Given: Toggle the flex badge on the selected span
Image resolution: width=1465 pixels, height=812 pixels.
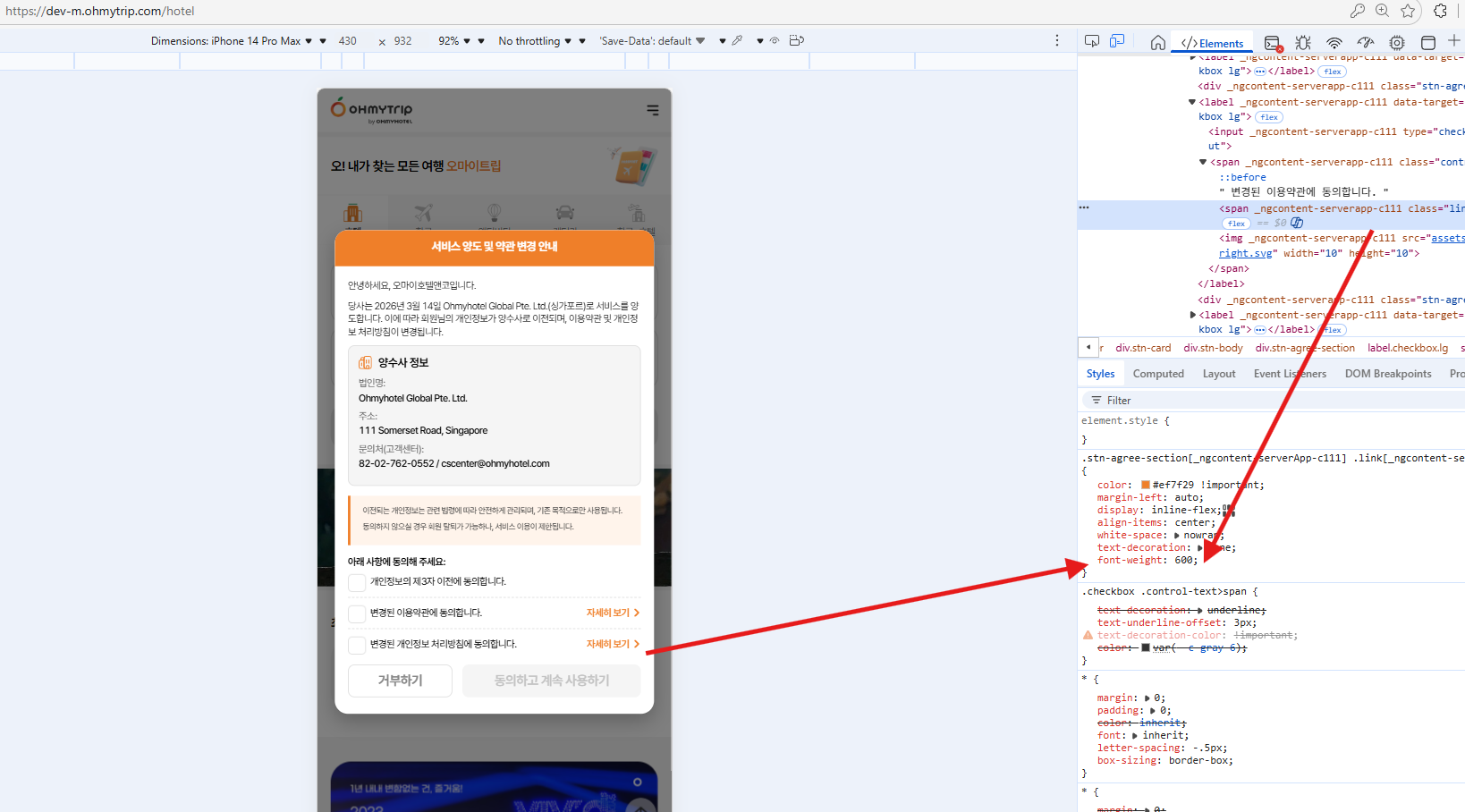Looking at the screenshot, I should [x=1237, y=224].
